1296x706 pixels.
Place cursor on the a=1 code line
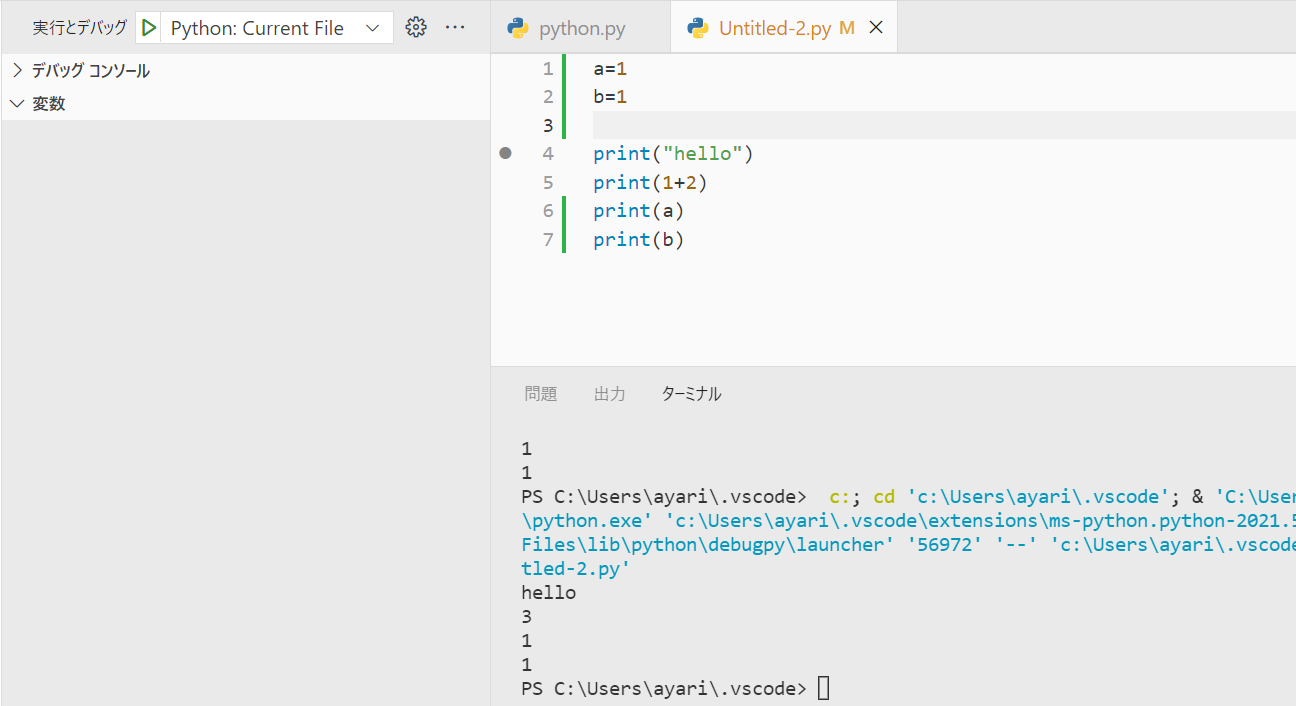610,69
